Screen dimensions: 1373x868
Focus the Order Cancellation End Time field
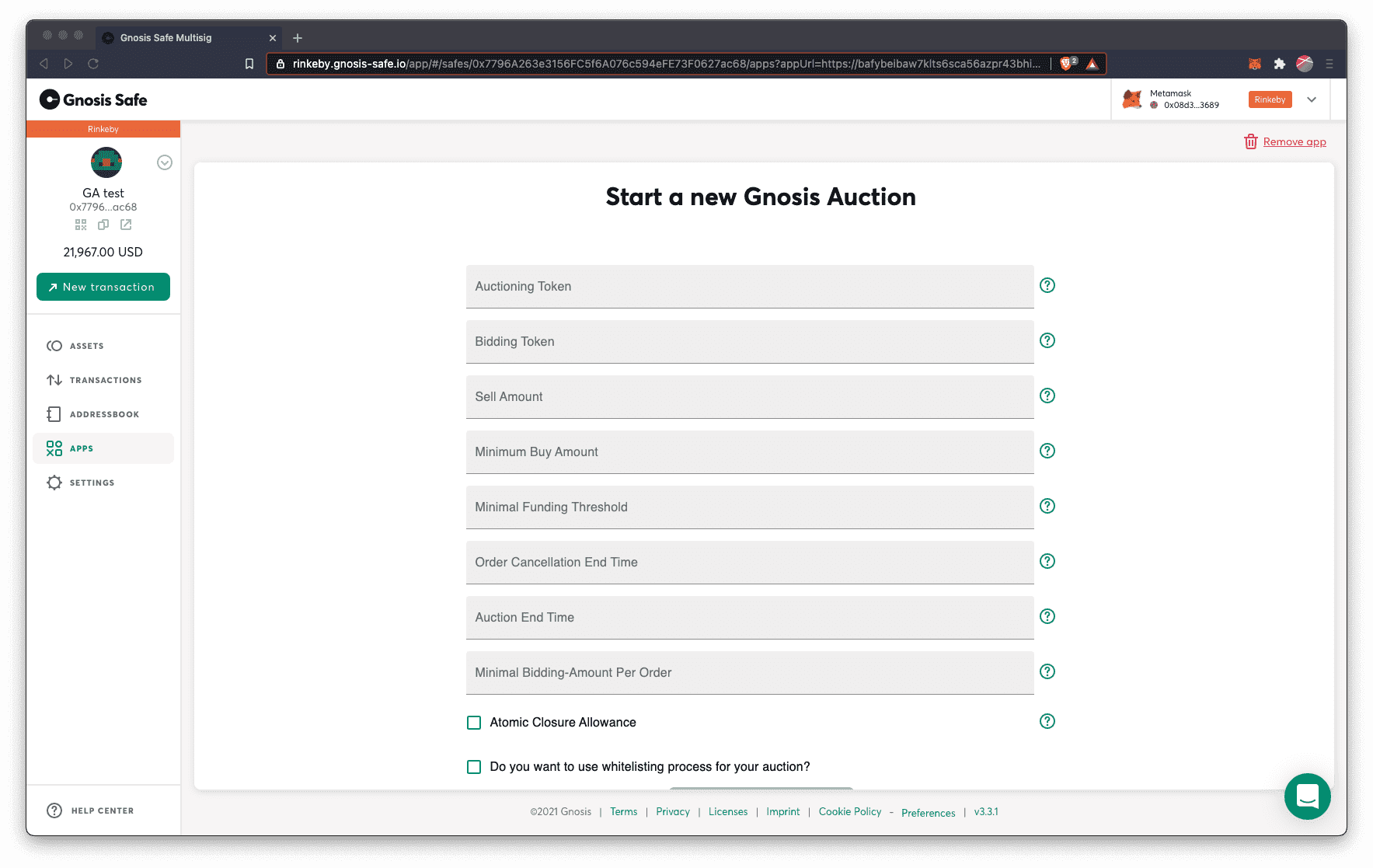[750, 563]
